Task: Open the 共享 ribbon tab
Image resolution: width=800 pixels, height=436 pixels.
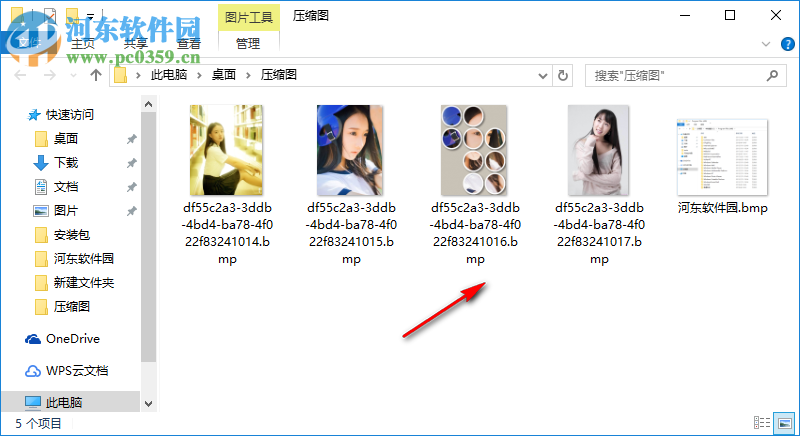Action: [136, 44]
